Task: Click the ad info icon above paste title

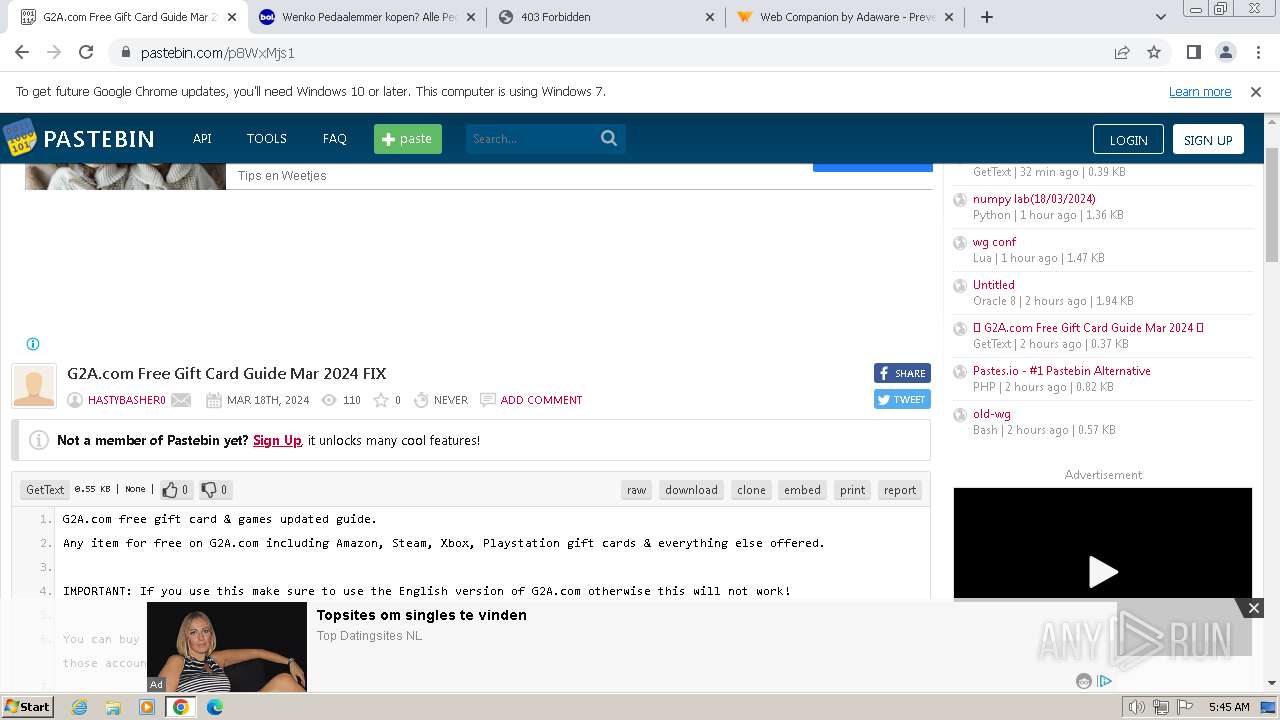Action: pos(33,344)
